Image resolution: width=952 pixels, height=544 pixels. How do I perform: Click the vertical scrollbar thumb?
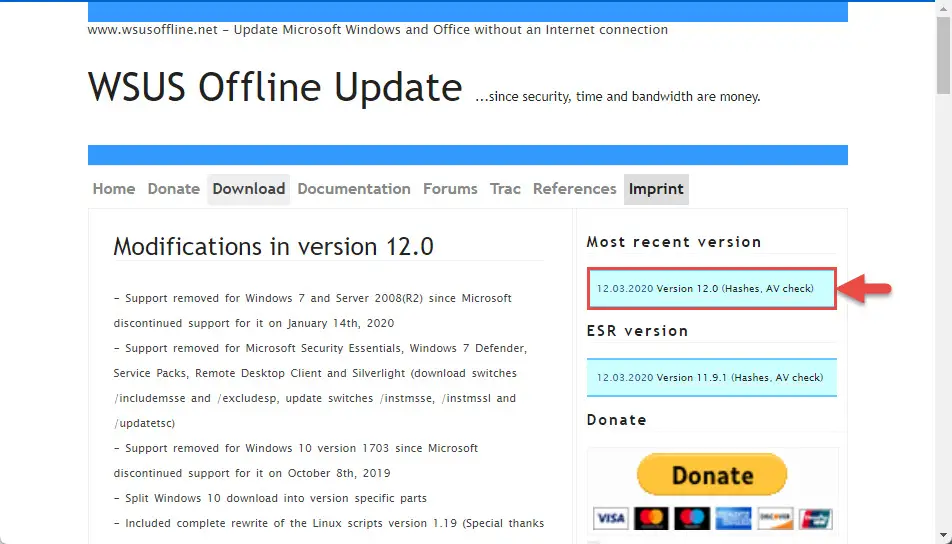click(943, 55)
